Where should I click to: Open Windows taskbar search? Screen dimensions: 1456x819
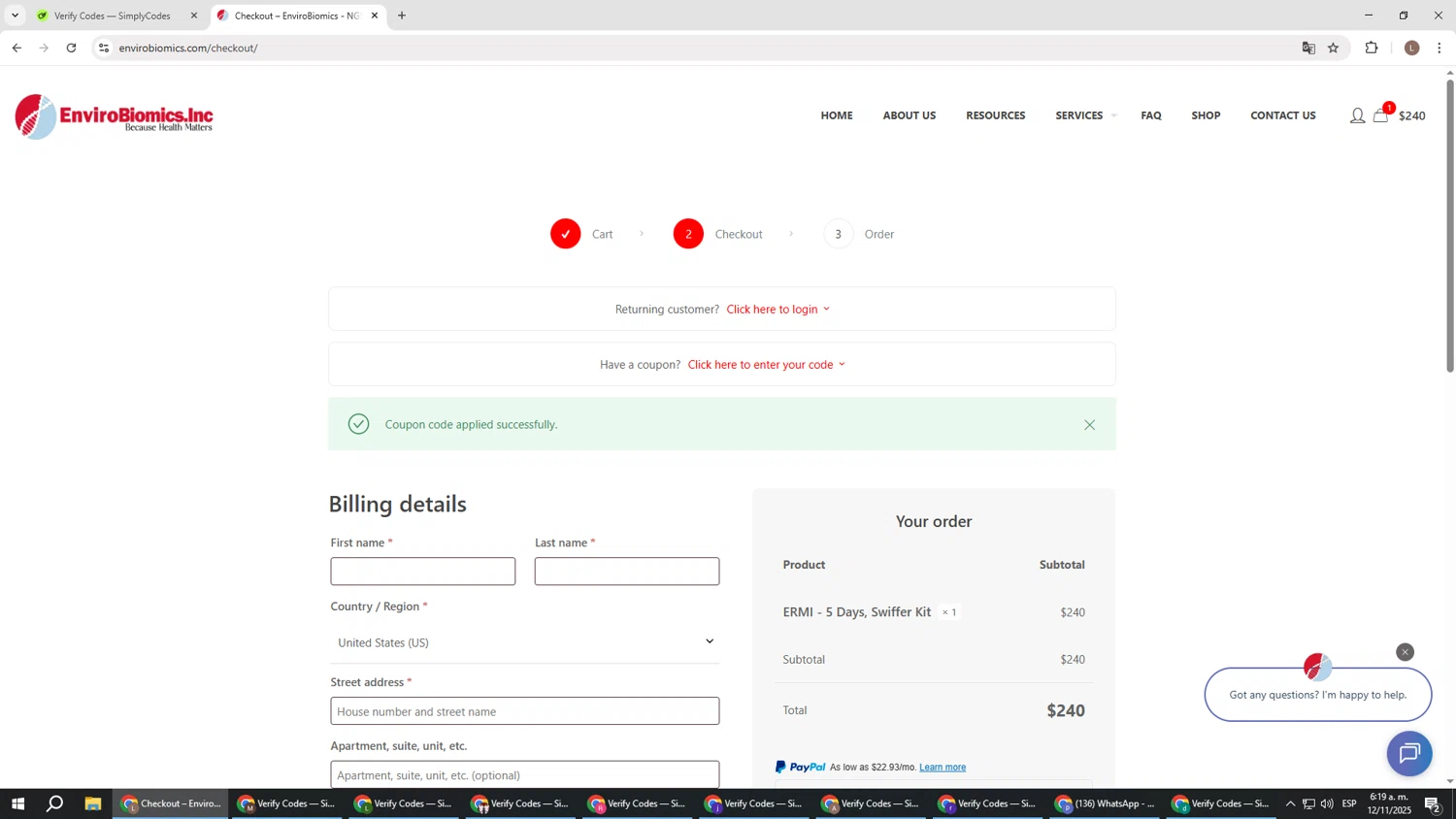(x=55, y=803)
